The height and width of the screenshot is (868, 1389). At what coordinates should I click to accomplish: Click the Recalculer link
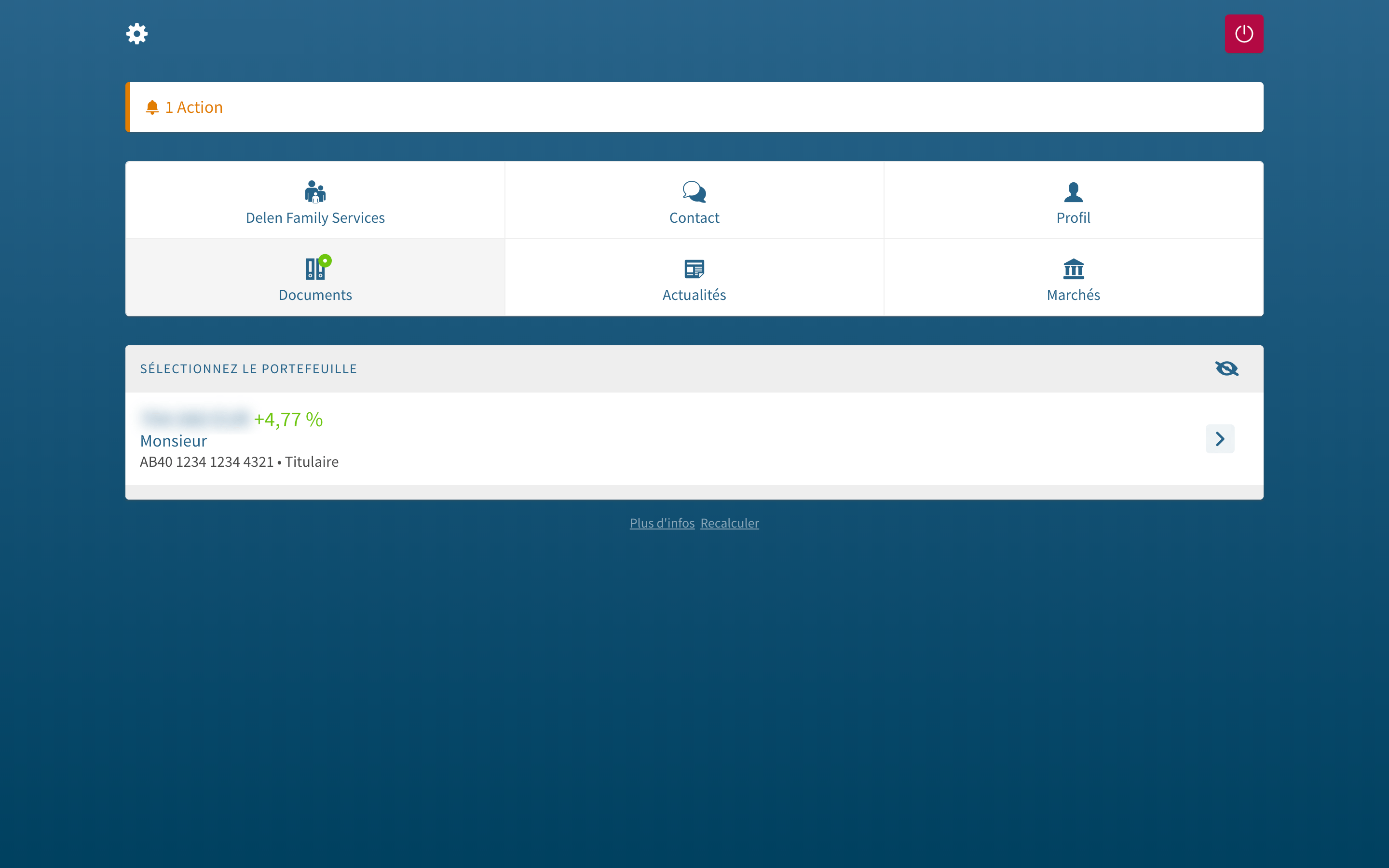click(730, 523)
